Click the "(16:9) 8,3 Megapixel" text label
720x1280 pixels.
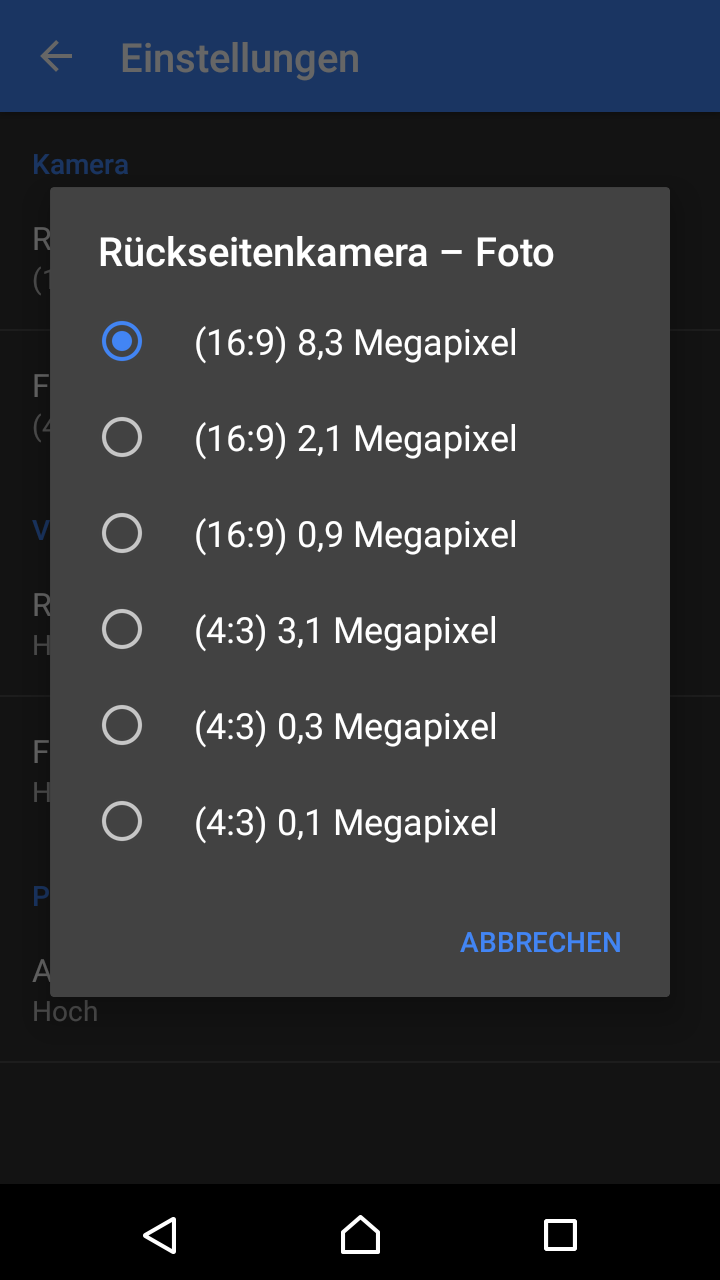(x=356, y=343)
